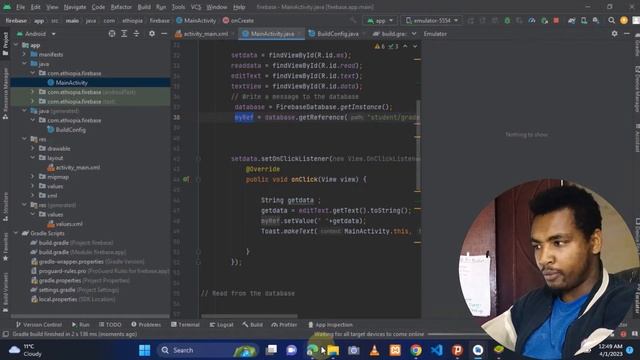Open Visual Studio Code from taskbar

437,350
